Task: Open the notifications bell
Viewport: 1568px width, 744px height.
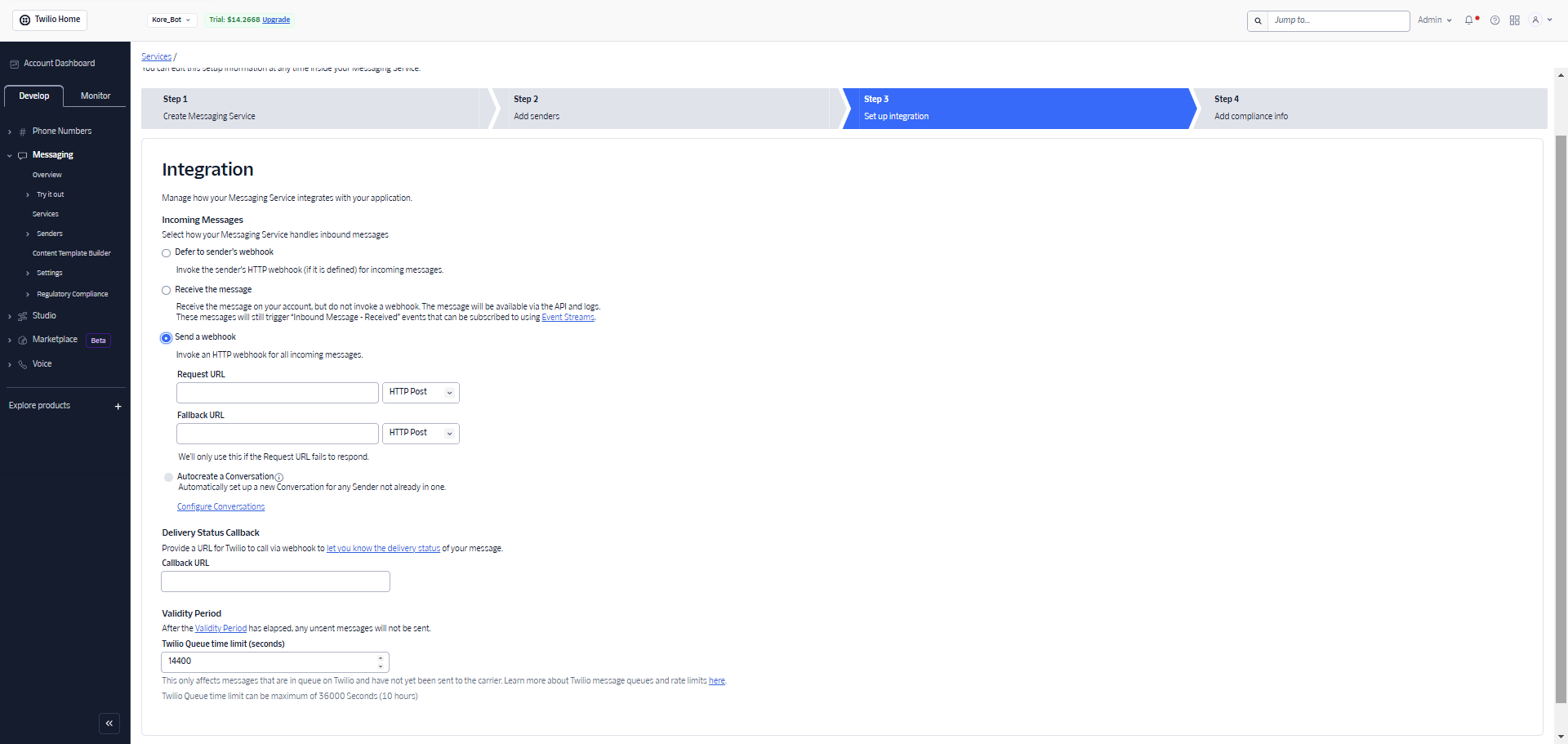Action: point(1469,20)
